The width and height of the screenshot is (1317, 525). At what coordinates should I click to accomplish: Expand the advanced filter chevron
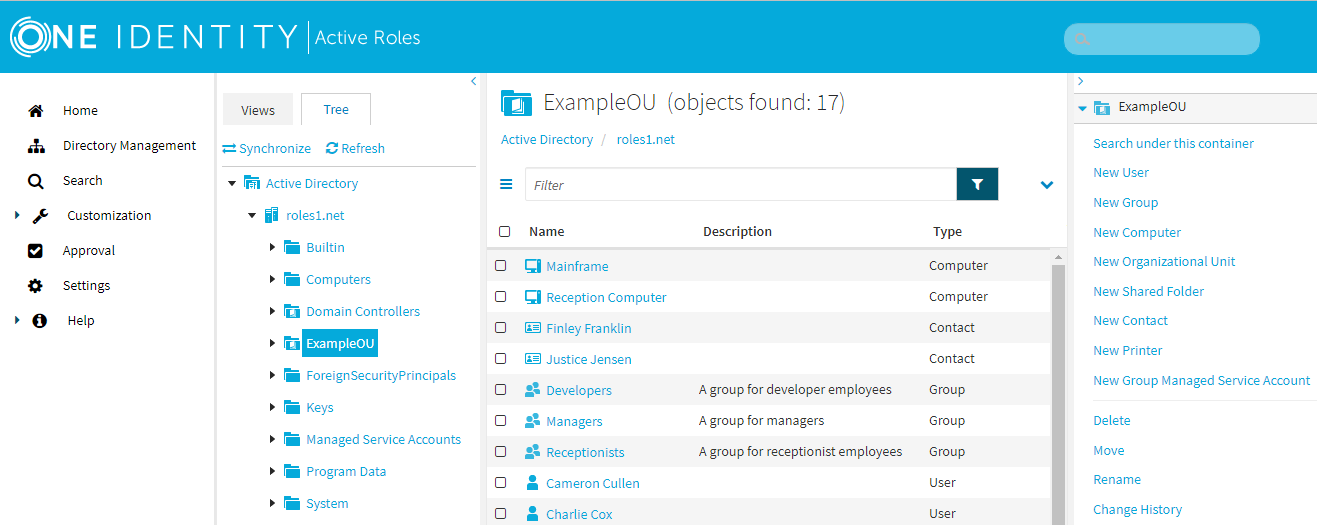coord(1047,185)
